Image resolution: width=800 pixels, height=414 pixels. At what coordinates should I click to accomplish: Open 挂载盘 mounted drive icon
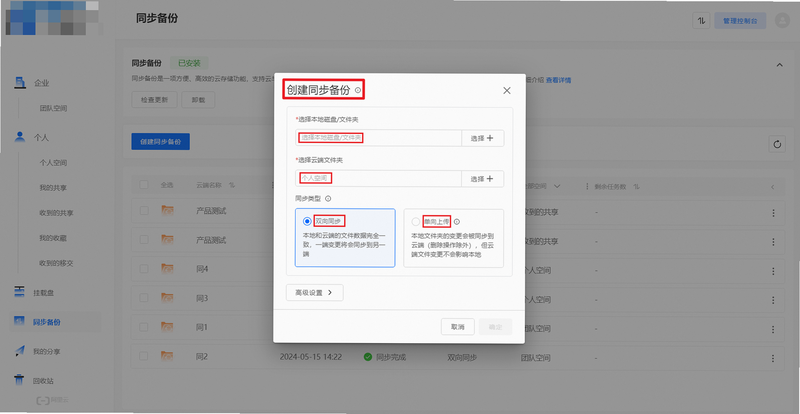click(19, 292)
